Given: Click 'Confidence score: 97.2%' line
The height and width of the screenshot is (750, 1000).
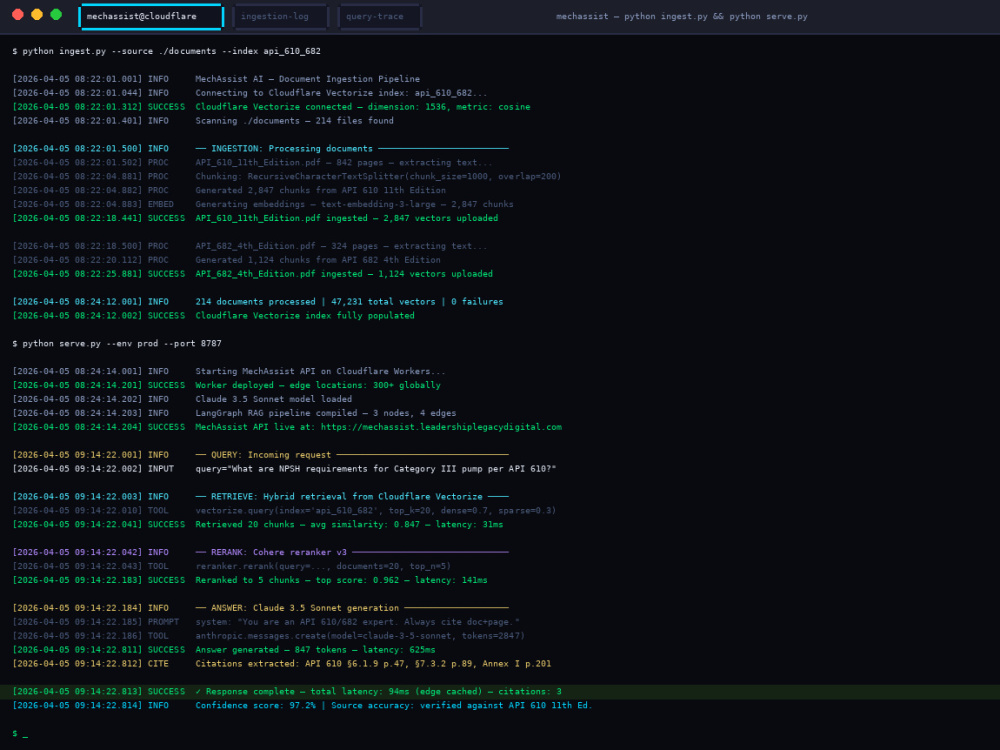Looking at the screenshot, I should click(x=303, y=706).
